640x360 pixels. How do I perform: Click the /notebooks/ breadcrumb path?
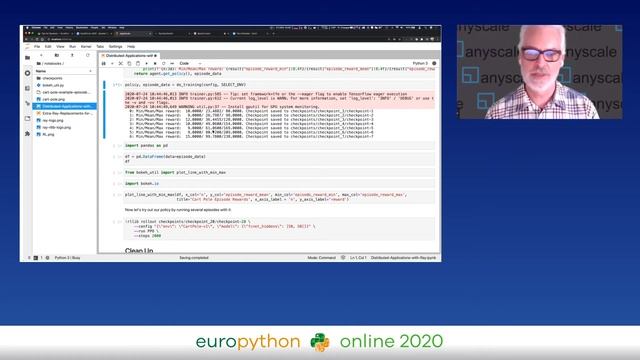[x=53, y=64]
